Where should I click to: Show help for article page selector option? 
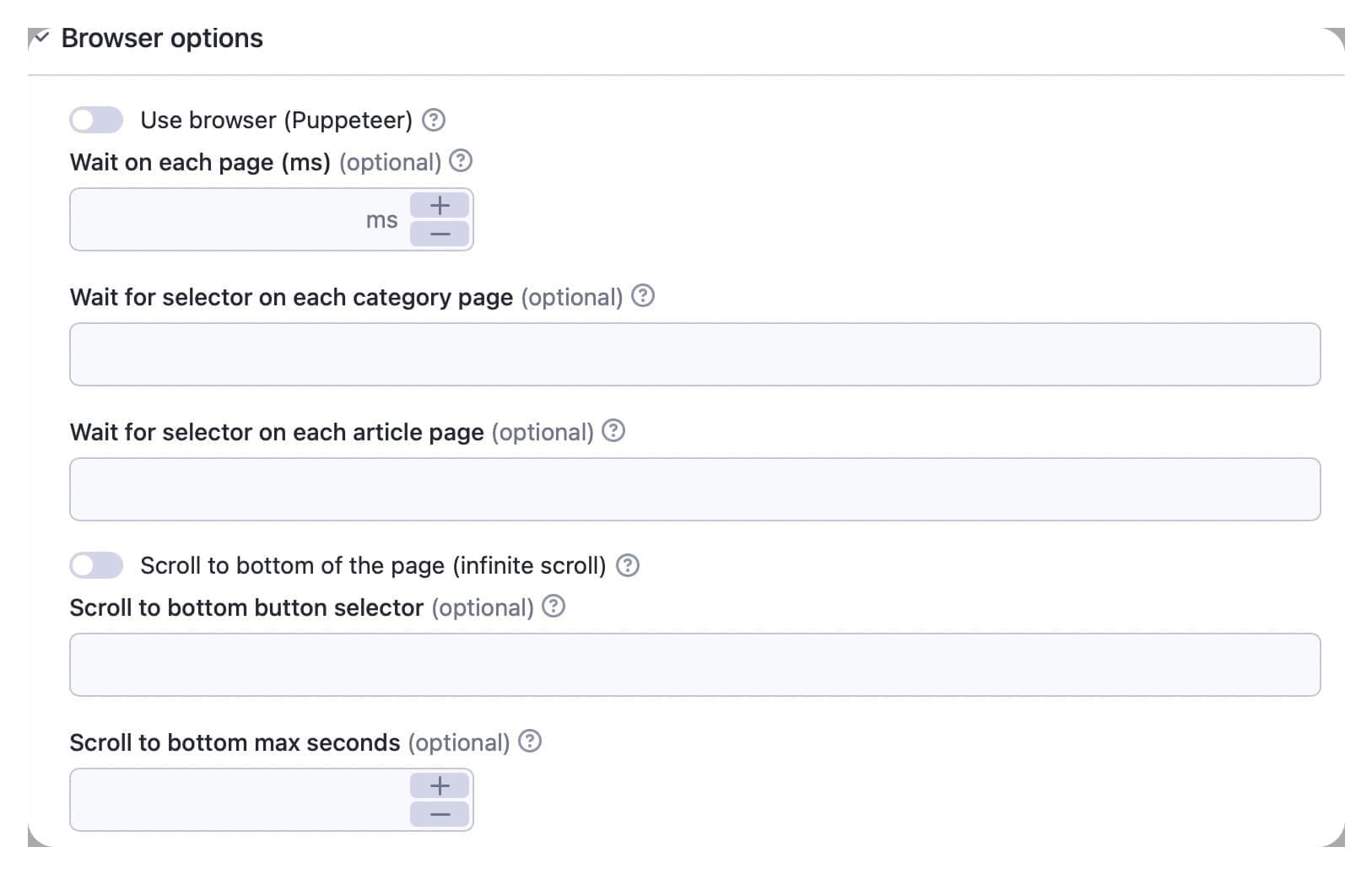[614, 431]
